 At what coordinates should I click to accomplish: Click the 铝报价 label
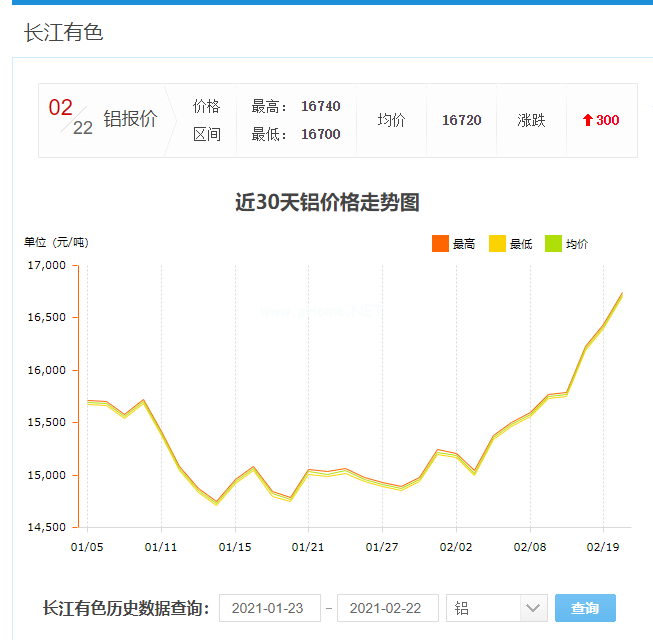pyautogui.click(x=130, y=119)
